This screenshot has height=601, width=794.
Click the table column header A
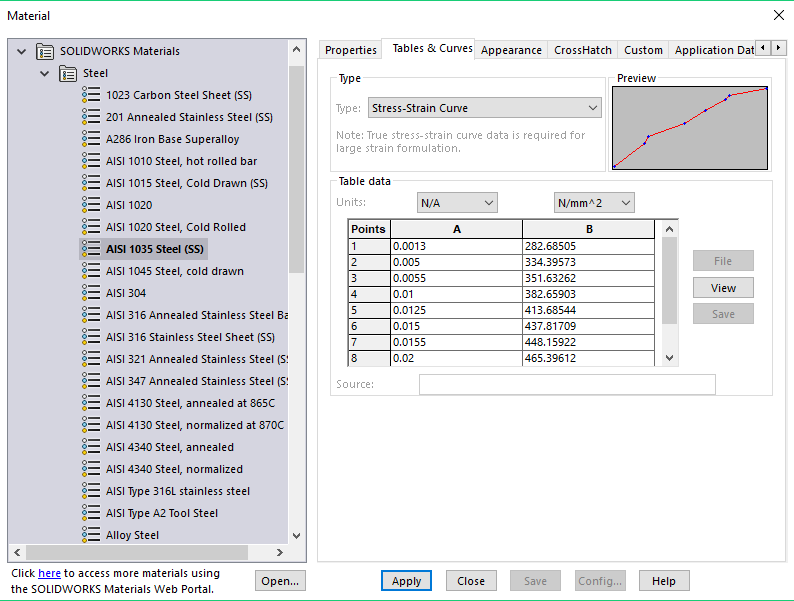[x=456, y=229]
